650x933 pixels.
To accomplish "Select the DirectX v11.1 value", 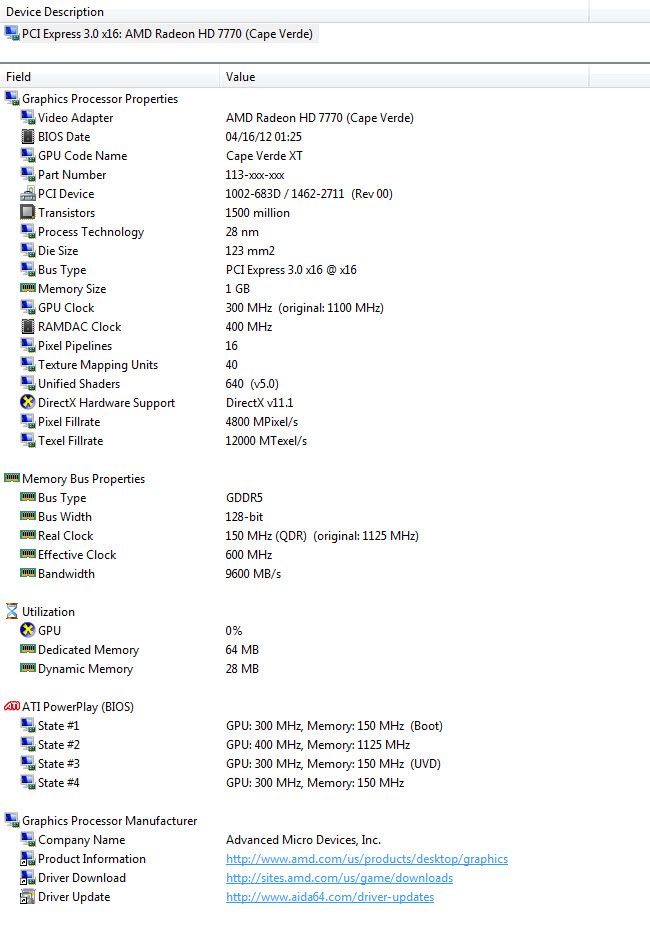I will 260,403.
